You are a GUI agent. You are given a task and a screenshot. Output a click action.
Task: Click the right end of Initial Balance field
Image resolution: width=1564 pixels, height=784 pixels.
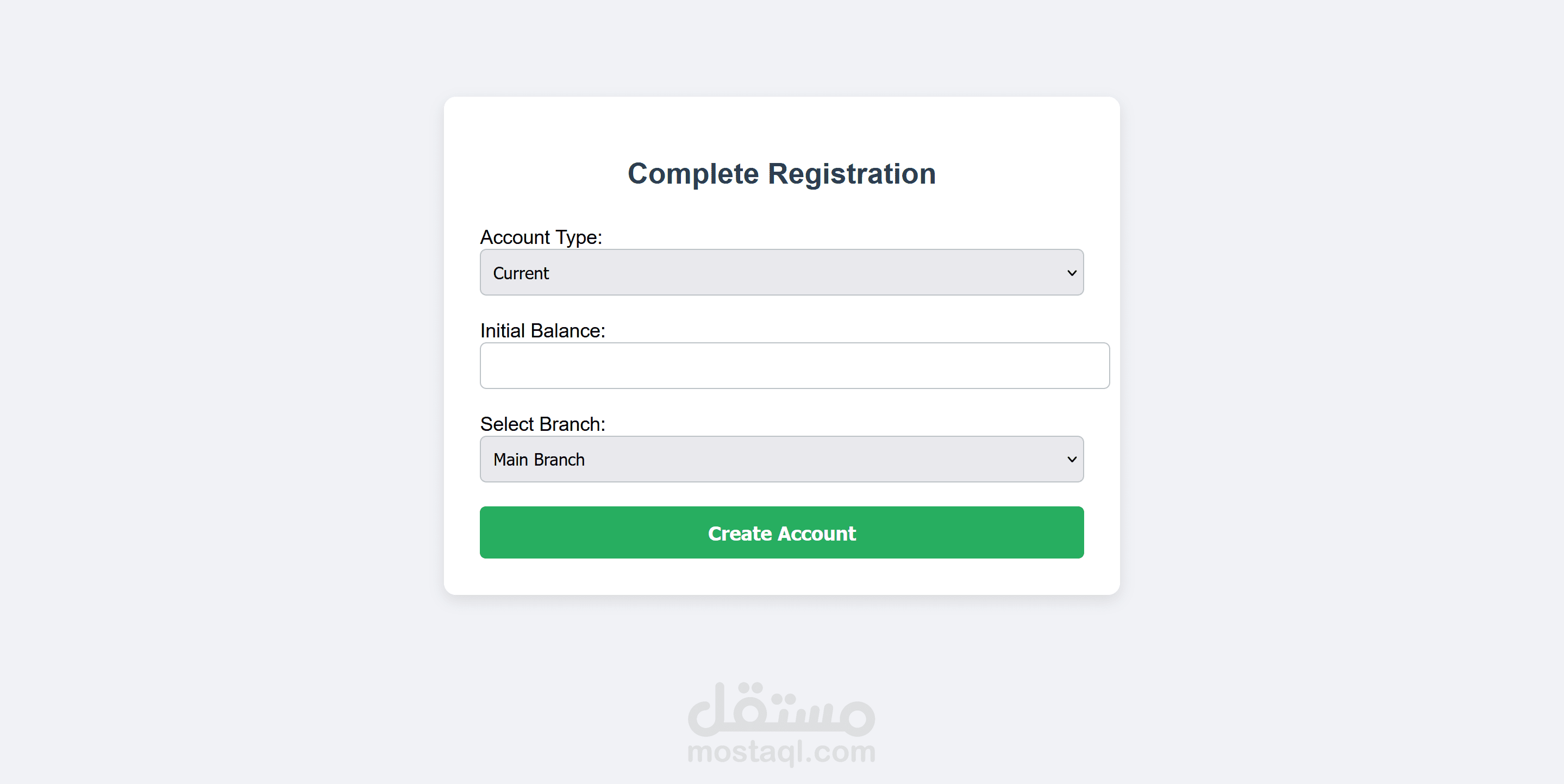[x=1093, y=365]
